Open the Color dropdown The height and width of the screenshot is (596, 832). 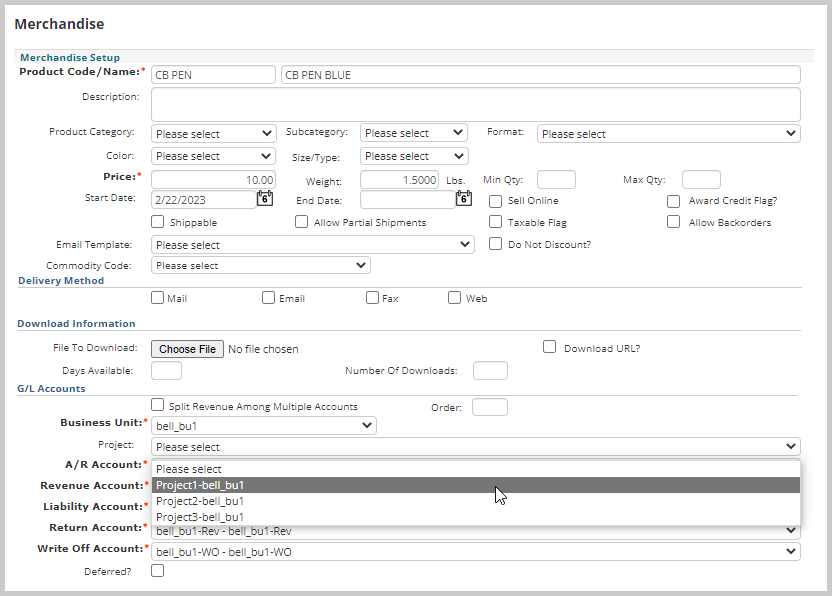coord(213,156)
